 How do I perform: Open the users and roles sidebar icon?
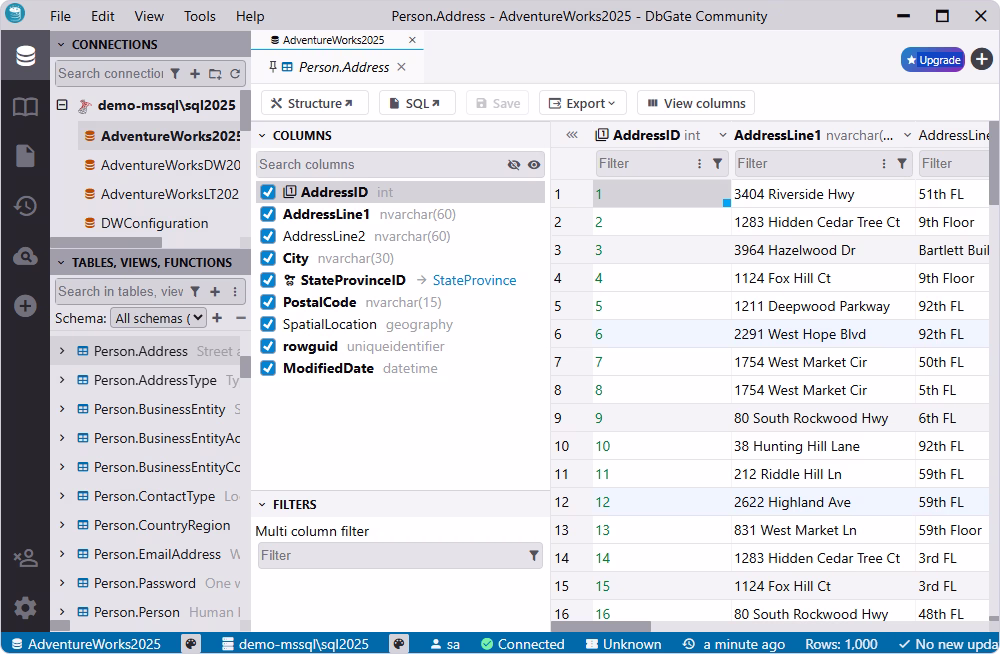click(26, 558)
